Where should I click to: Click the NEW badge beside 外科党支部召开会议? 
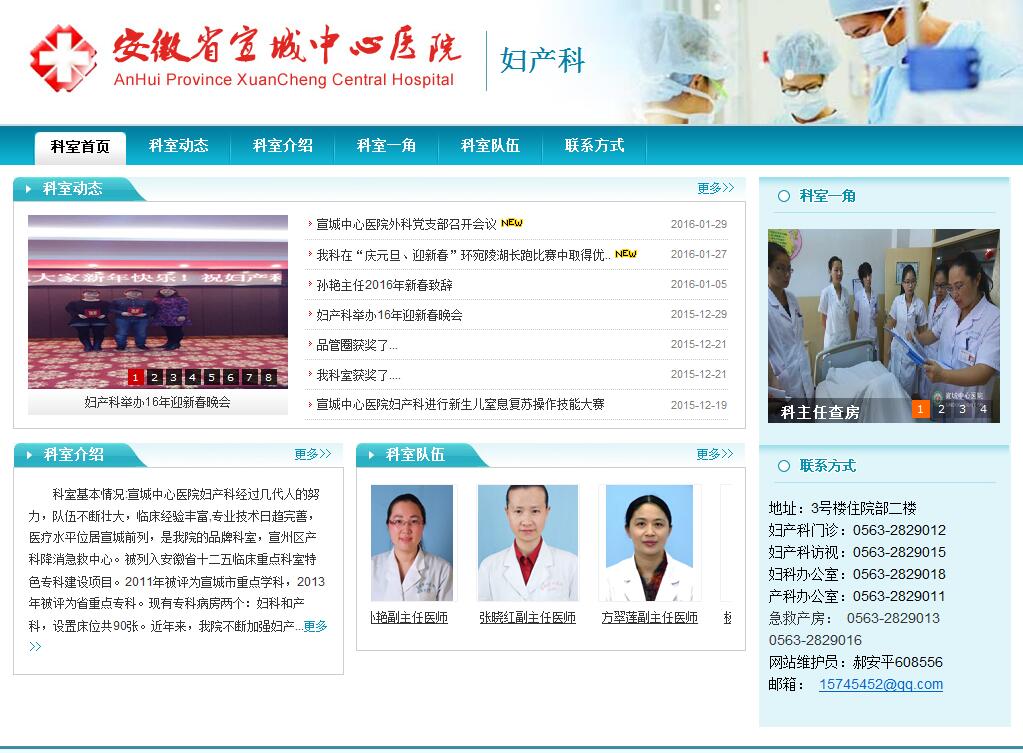(512, 223)
